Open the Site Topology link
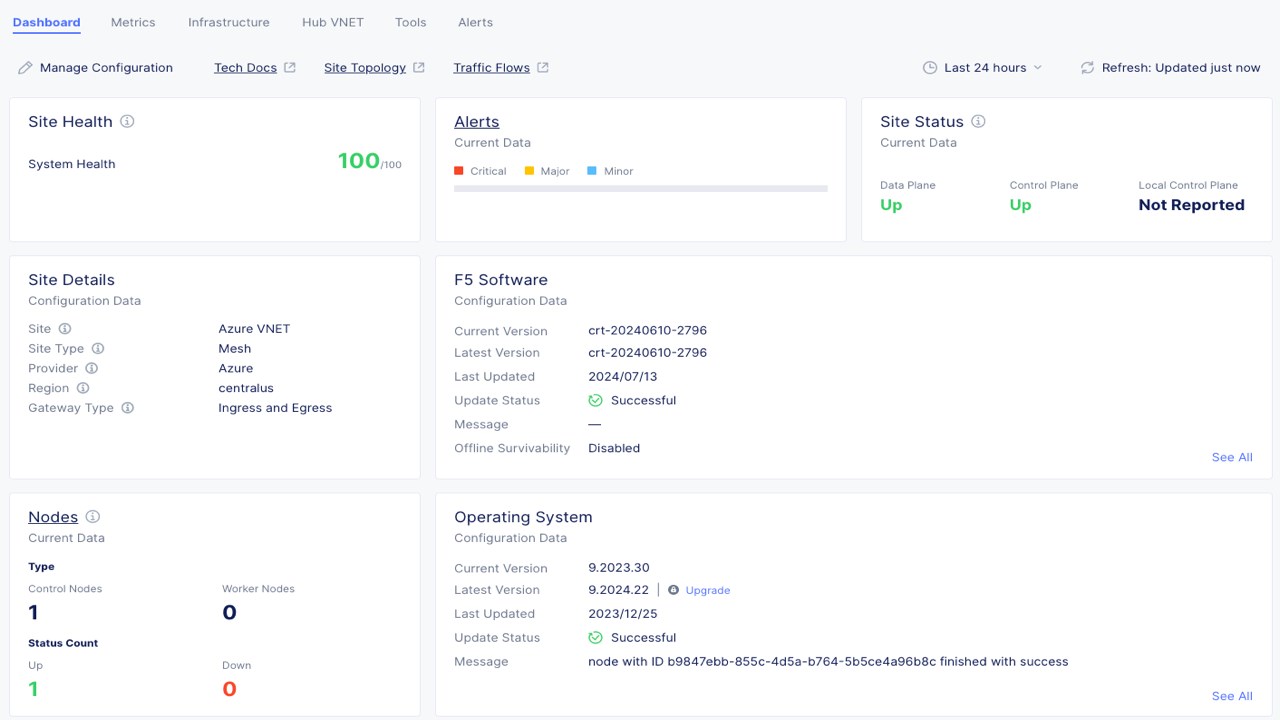Screen dimensions: 1280x720 pos(365,68)
